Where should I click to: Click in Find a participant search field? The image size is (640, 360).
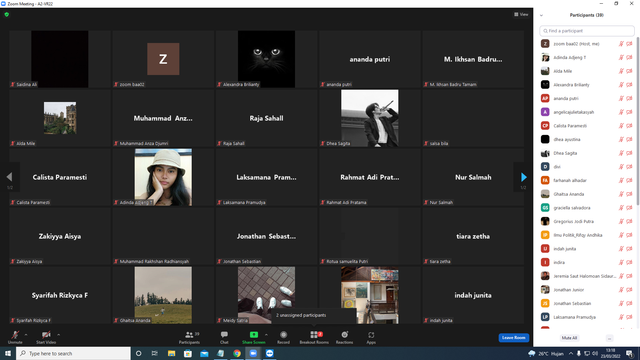(x=587, y=31)
